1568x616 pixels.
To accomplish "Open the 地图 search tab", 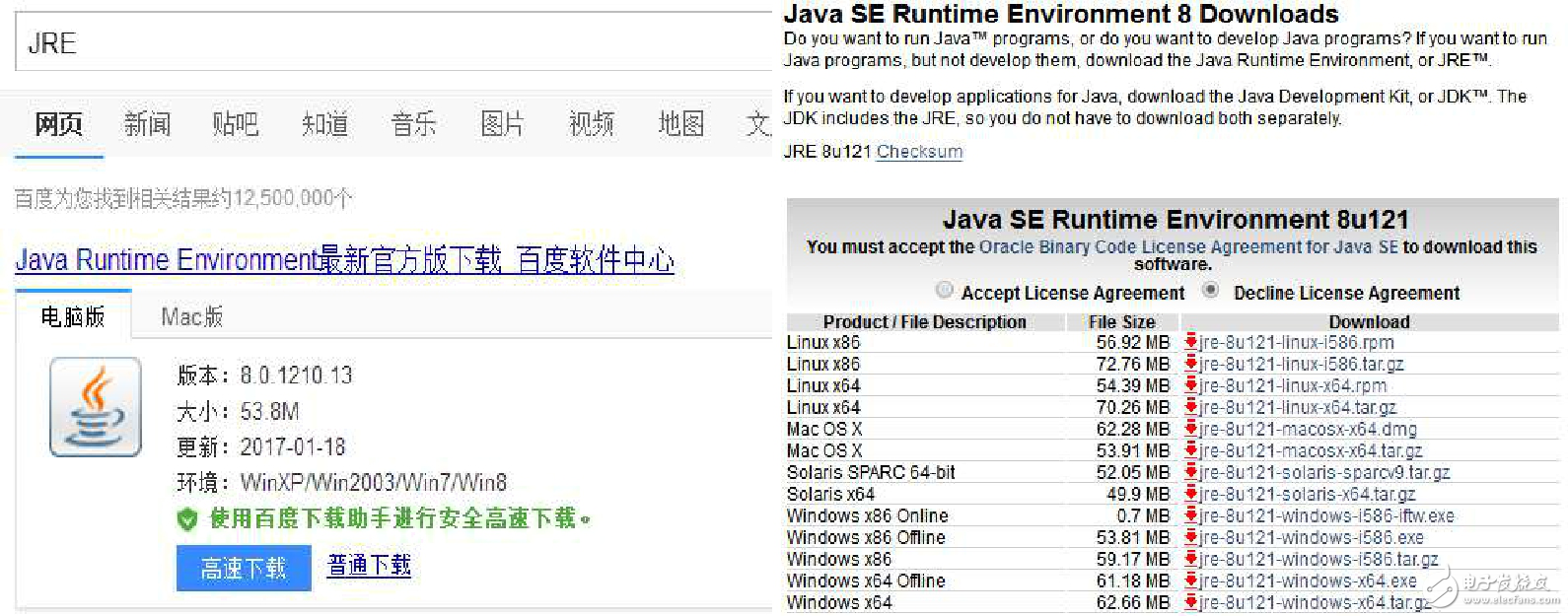I will (x=681, y=124).
